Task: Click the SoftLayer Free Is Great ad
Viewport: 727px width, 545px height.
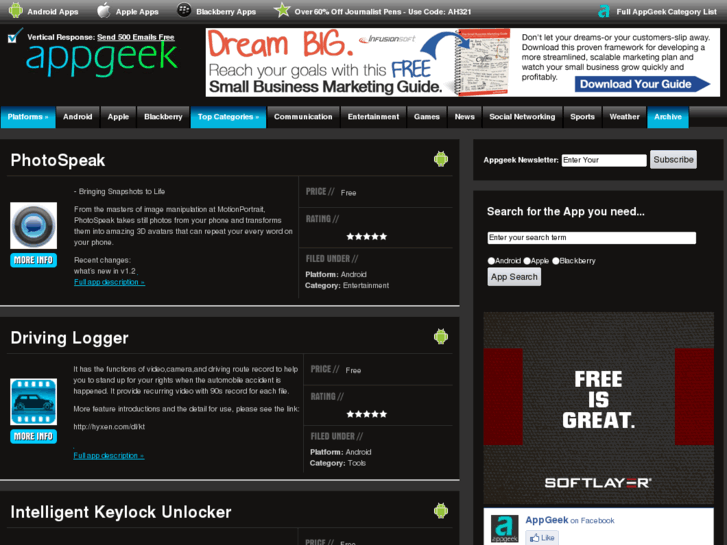Action: point(599,408)
